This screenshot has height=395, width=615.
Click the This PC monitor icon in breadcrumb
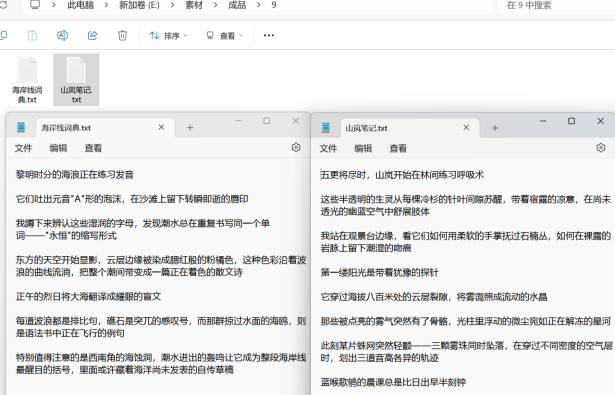pos(35,5)
